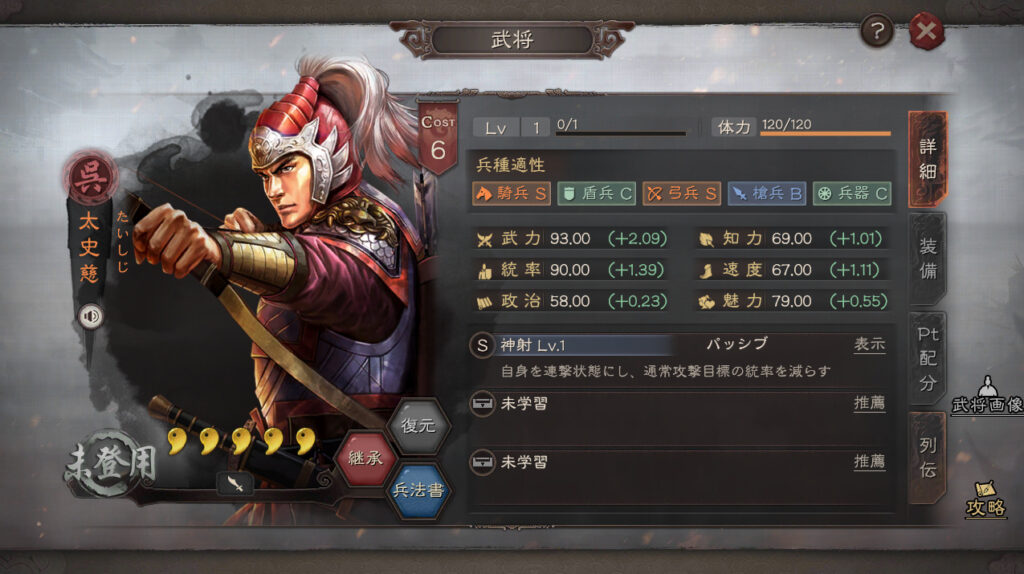Tap the 攻略 strategy guide icon

coord(985,500)
